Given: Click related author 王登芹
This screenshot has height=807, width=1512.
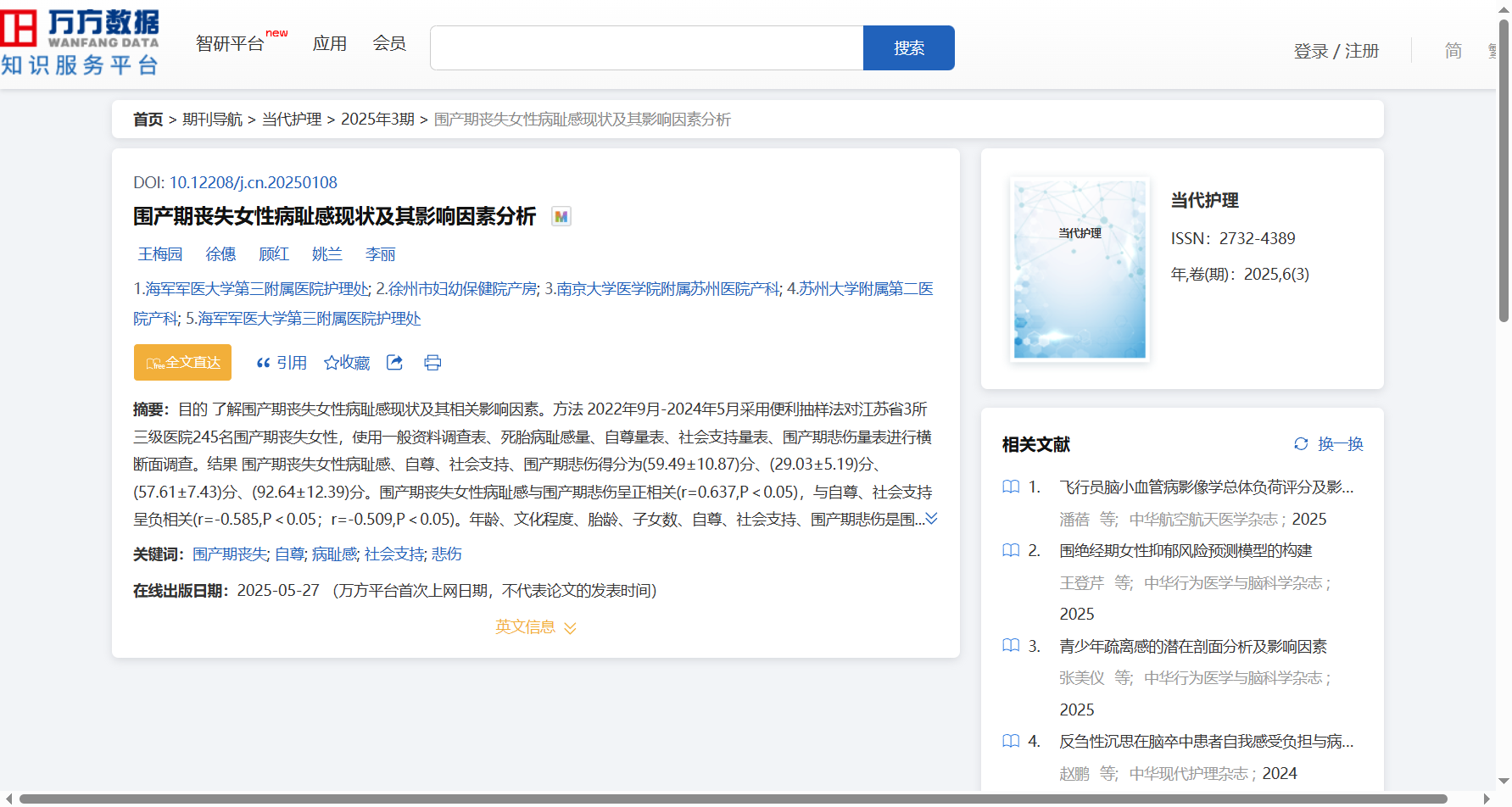Looking at the screenshot, I should [x=1081, y=583].
